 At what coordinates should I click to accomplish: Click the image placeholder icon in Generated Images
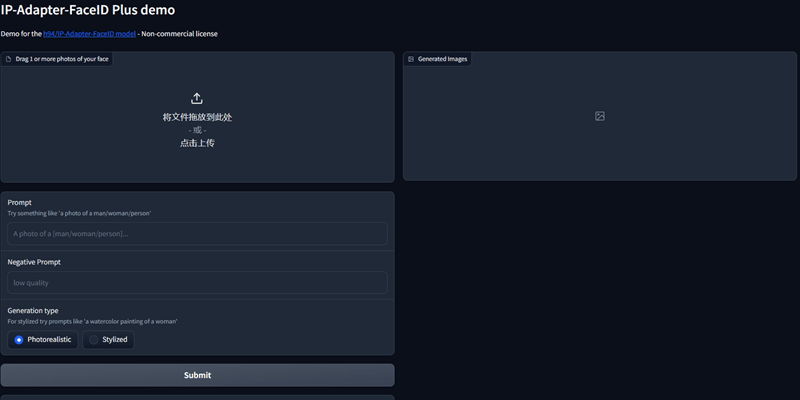600,116
